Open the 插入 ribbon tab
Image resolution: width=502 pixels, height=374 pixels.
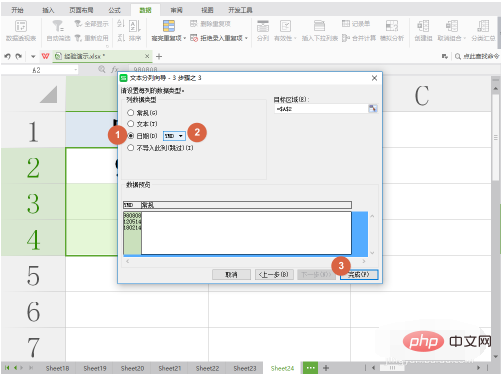[48, 10]
